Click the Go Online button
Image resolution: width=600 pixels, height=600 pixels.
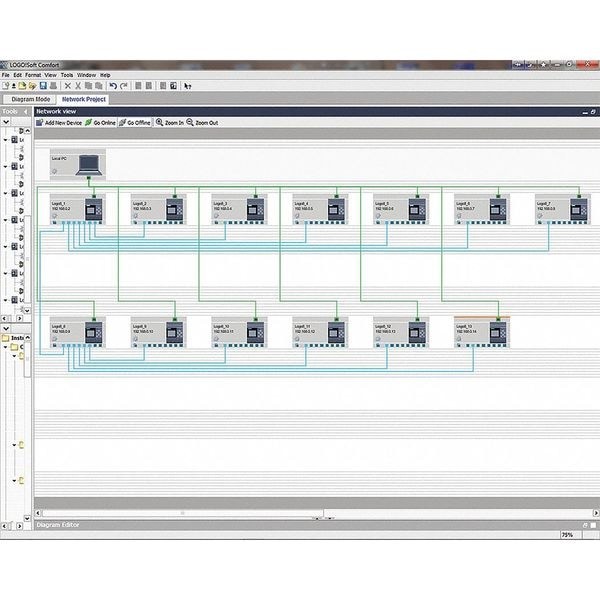pyautogui.click(x=101, y=122)
